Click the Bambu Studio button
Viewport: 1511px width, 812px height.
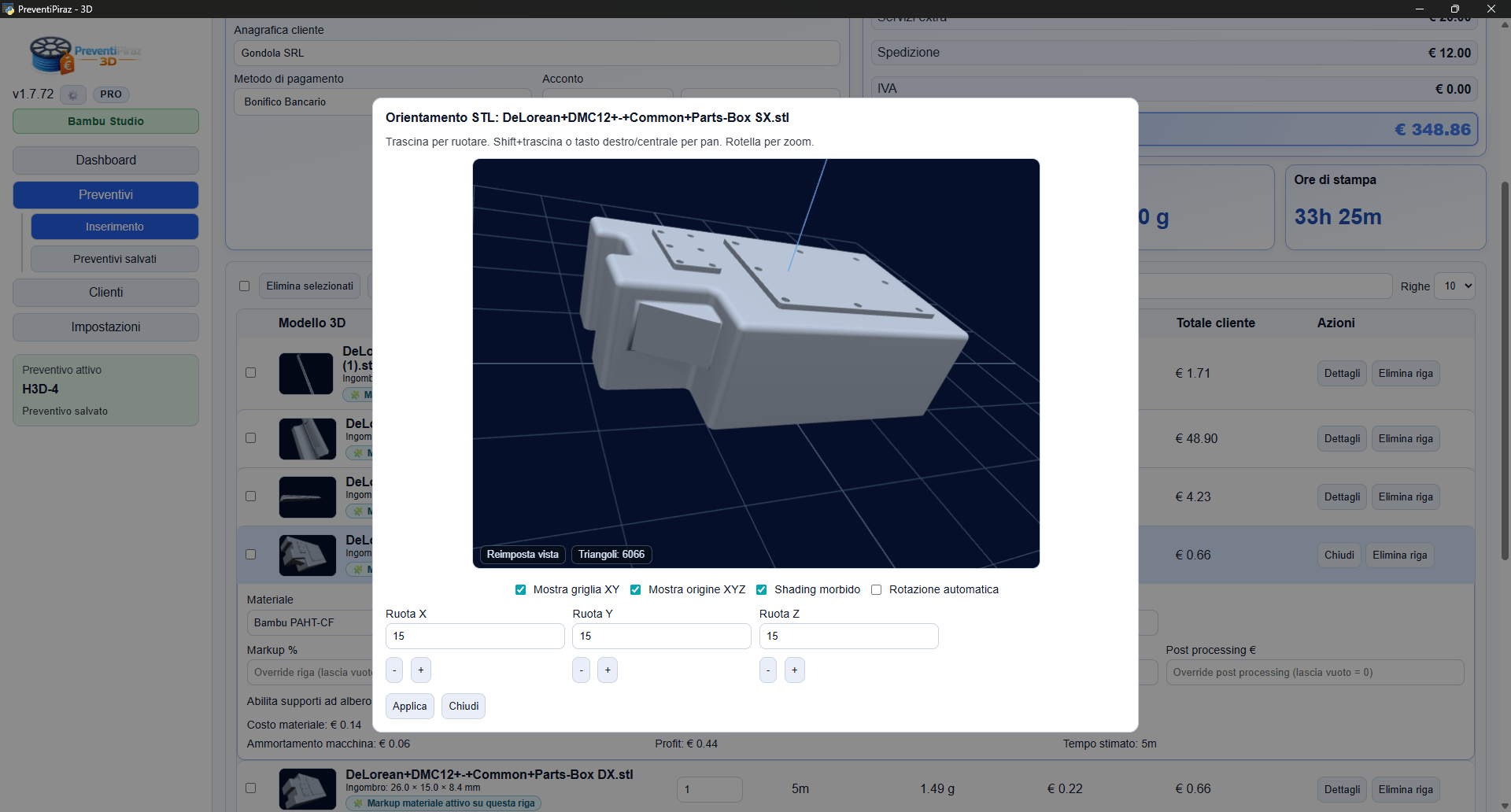pos(105,121)
